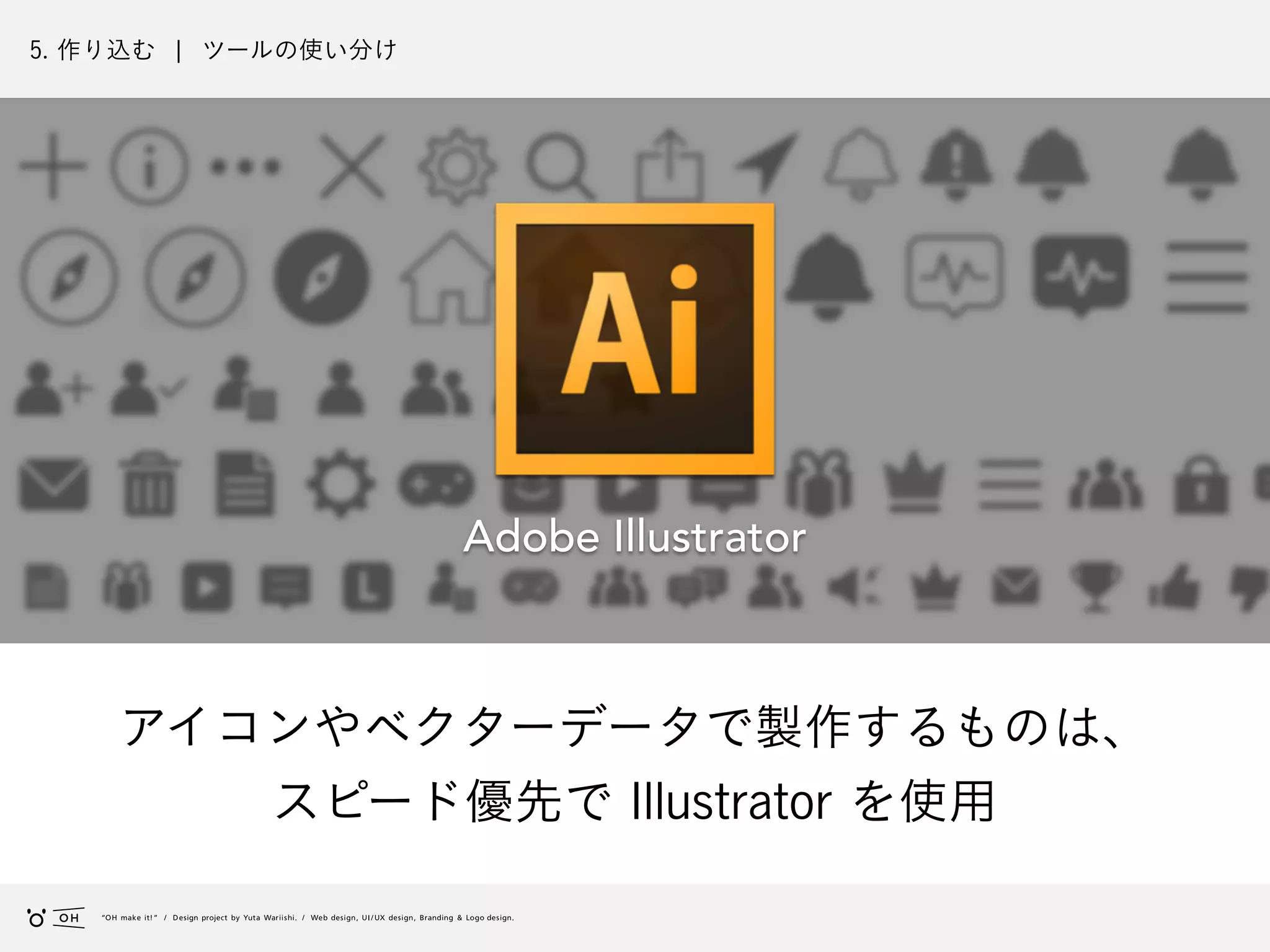Screen dimensions: 1270x952
Task: Click the line "スピード優先で Illustrator を使用"
Action: point(635,801)
